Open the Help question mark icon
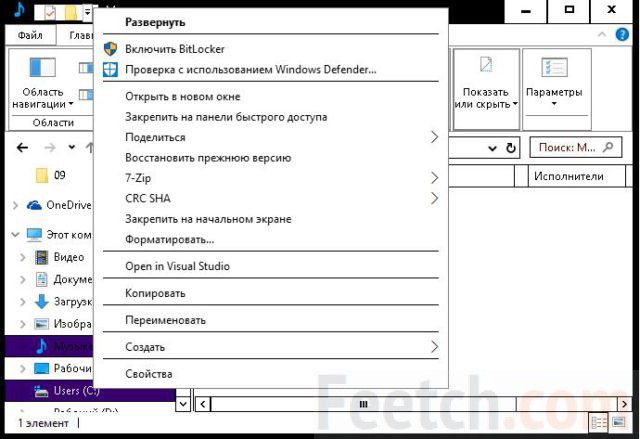The image size is (640, 439). coord(622,35)
